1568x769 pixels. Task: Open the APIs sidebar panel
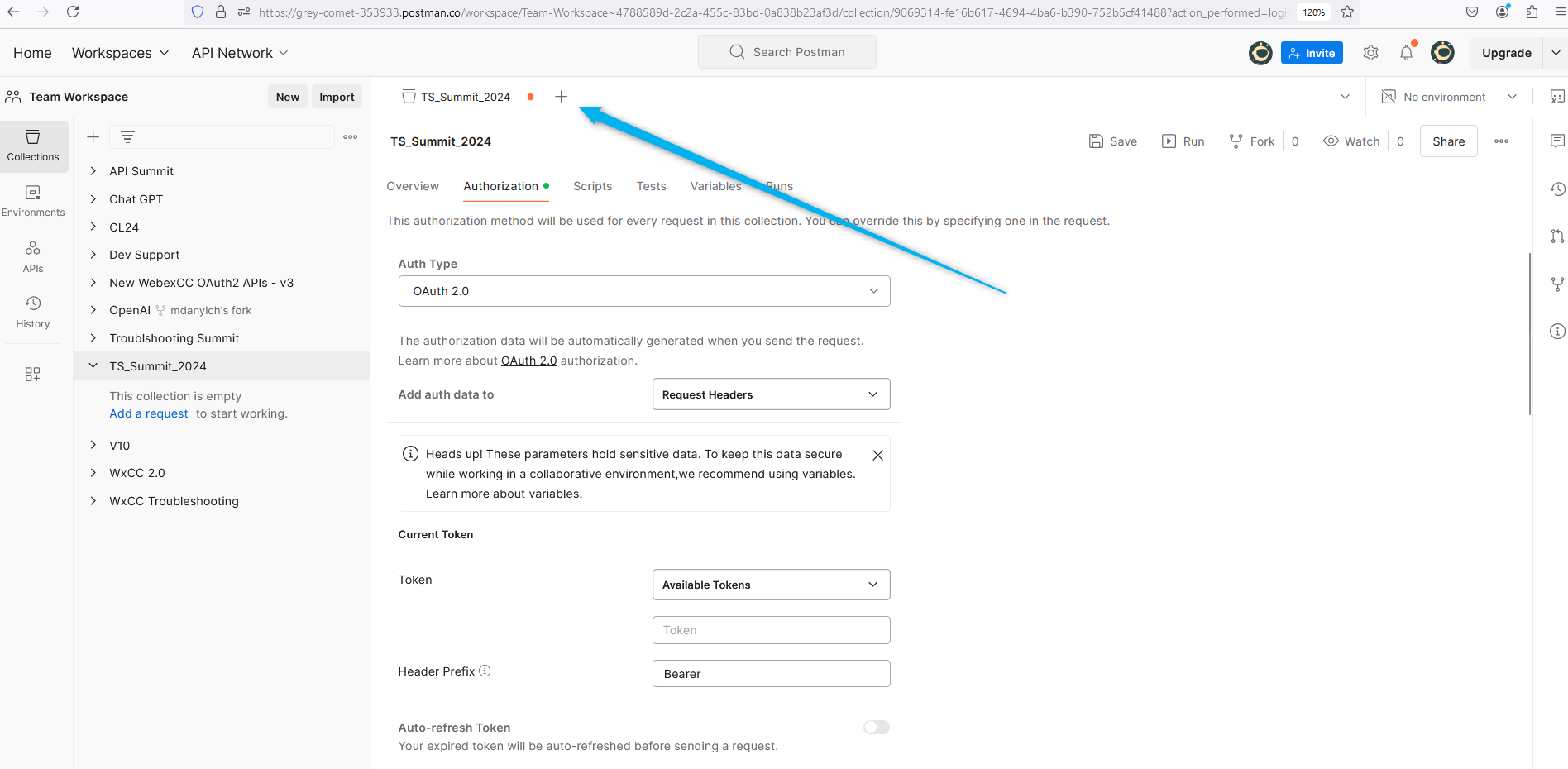point(33,256)
